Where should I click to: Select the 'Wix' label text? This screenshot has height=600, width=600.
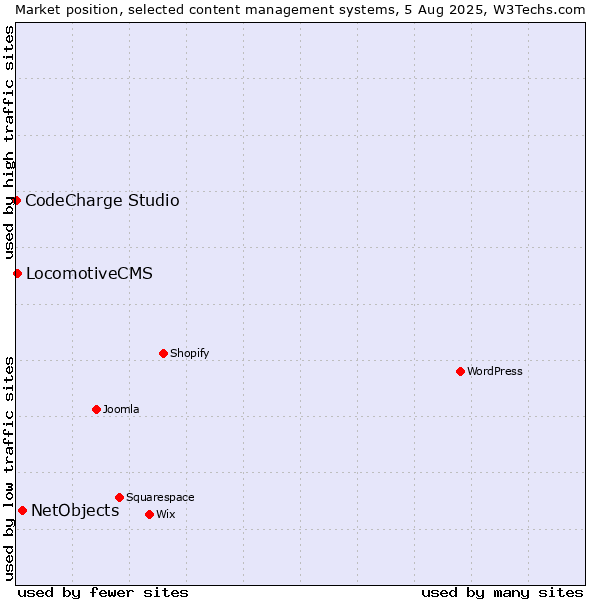[x=166, y=514]
